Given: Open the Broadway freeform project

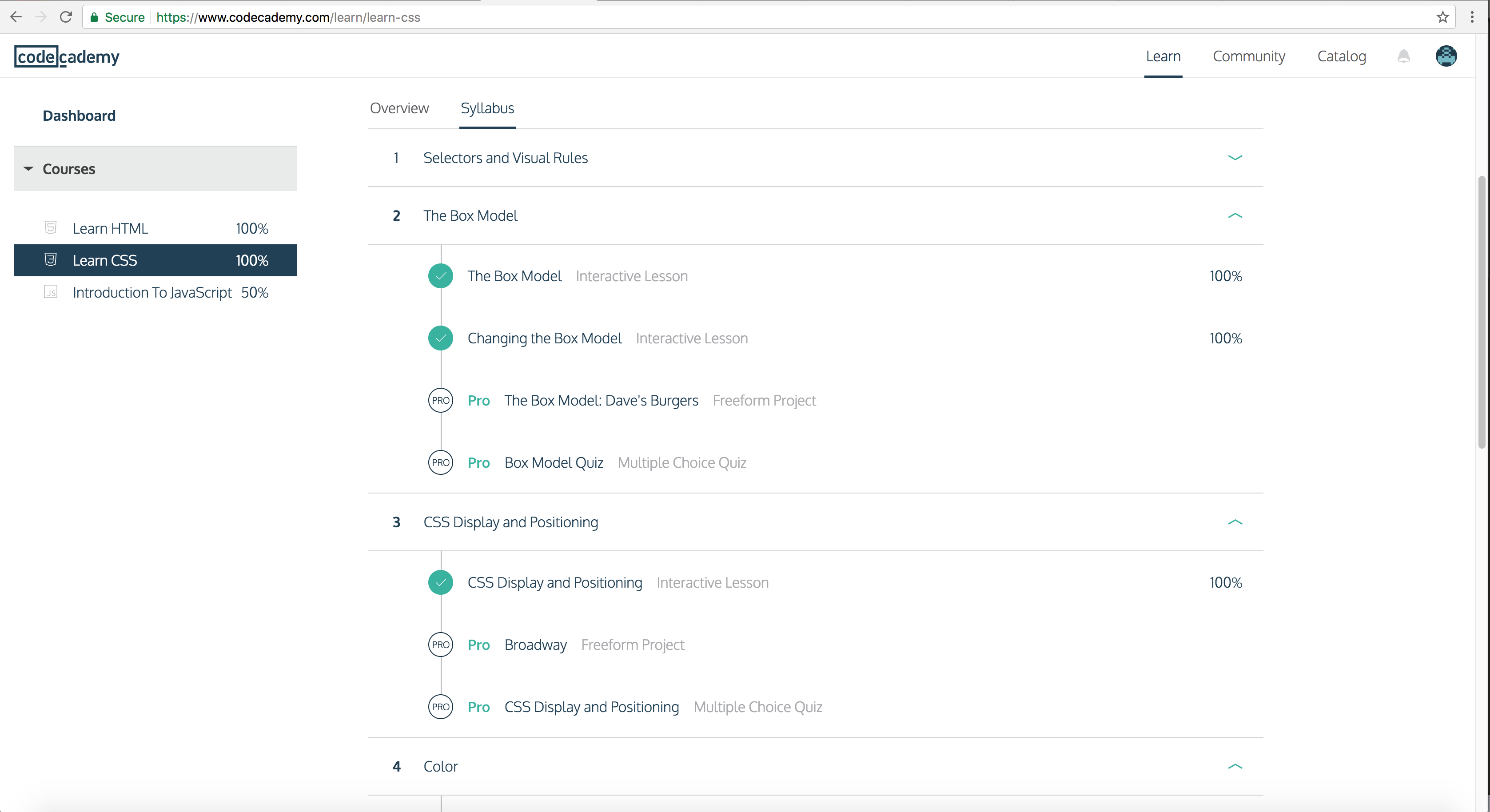Looking at the screenshot, I should (x=536, y=644).
